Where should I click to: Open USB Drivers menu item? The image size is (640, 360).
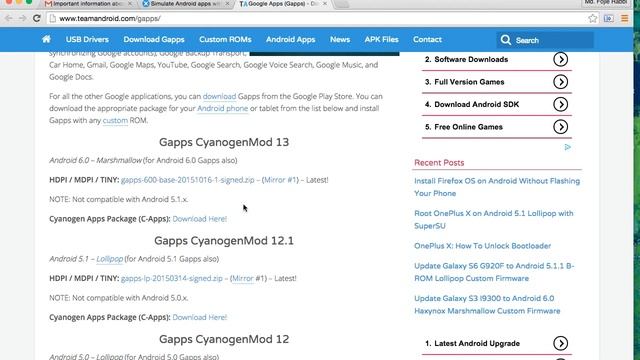click(x=87, y=40)
